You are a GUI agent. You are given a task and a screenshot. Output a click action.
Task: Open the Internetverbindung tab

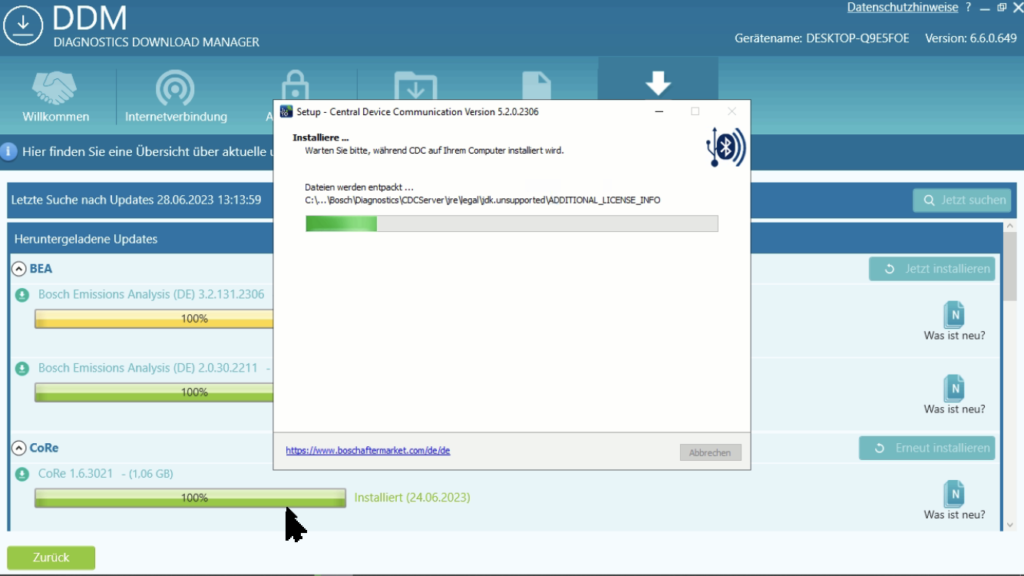176,97
